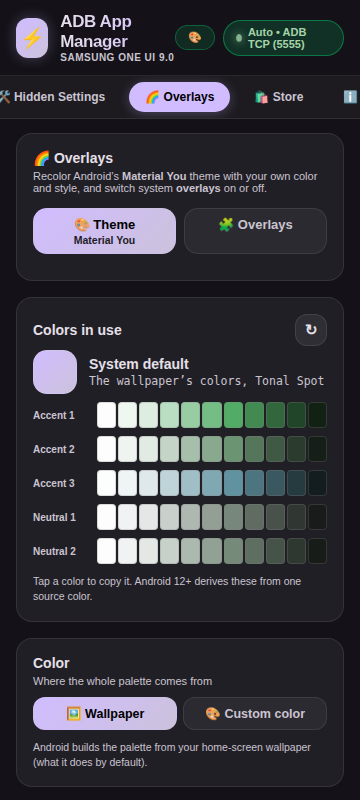The image size is (360, 800).
Task: Copy the white Accent 3 swatch
Action: point(107,483)
